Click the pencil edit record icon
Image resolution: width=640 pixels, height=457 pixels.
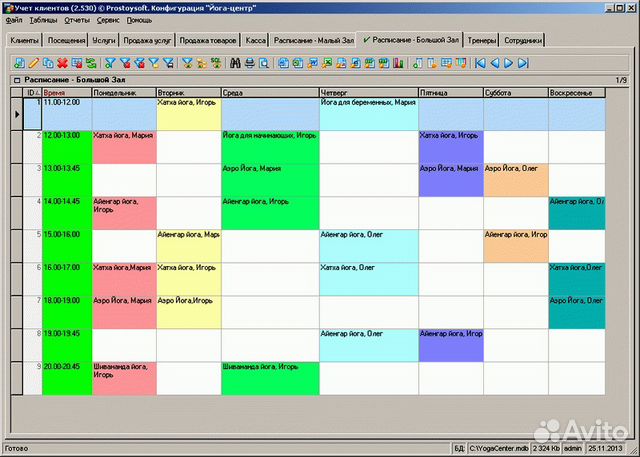coord(34,63)
